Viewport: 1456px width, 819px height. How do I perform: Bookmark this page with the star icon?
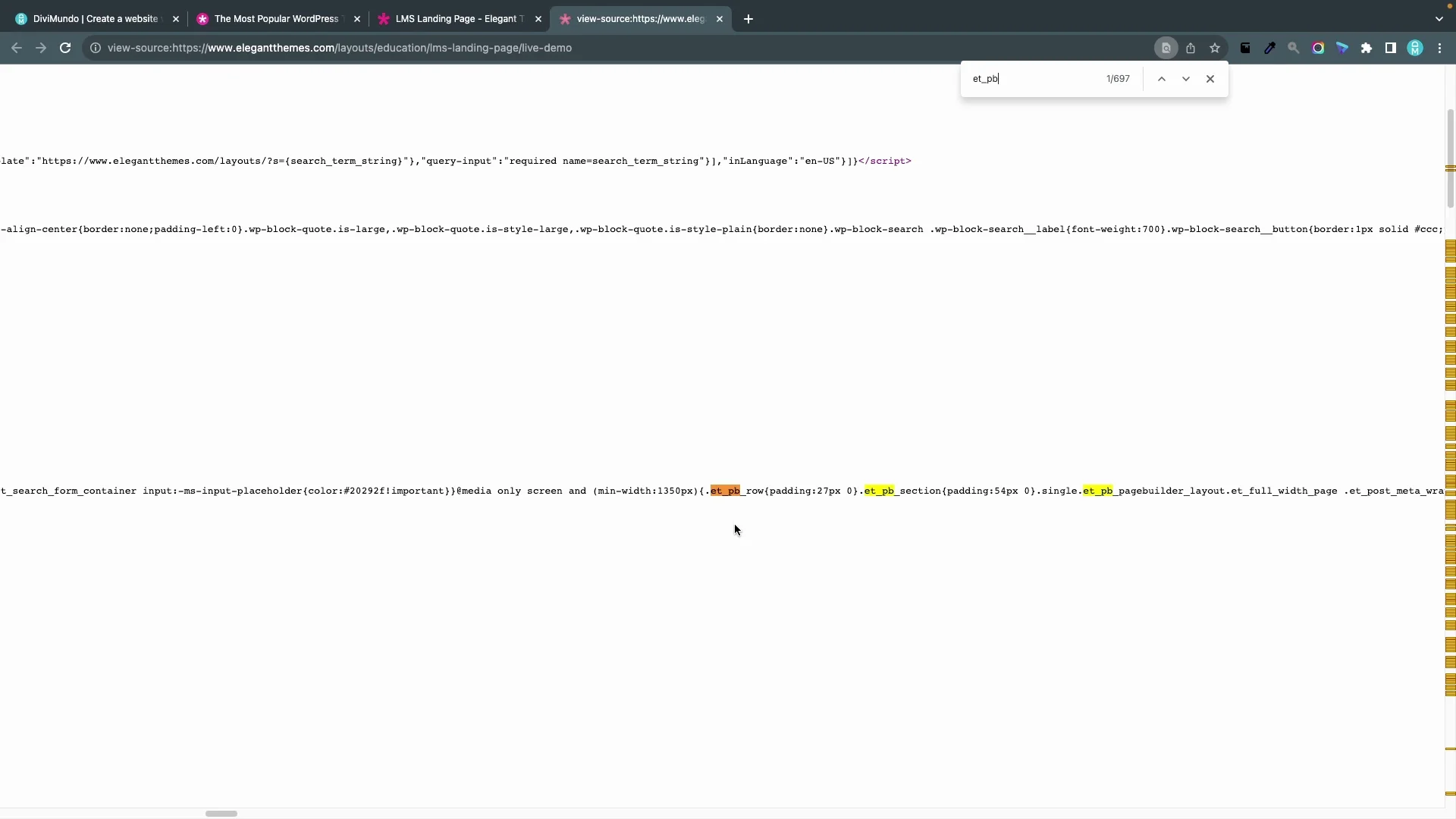[x=1215, y=48]
